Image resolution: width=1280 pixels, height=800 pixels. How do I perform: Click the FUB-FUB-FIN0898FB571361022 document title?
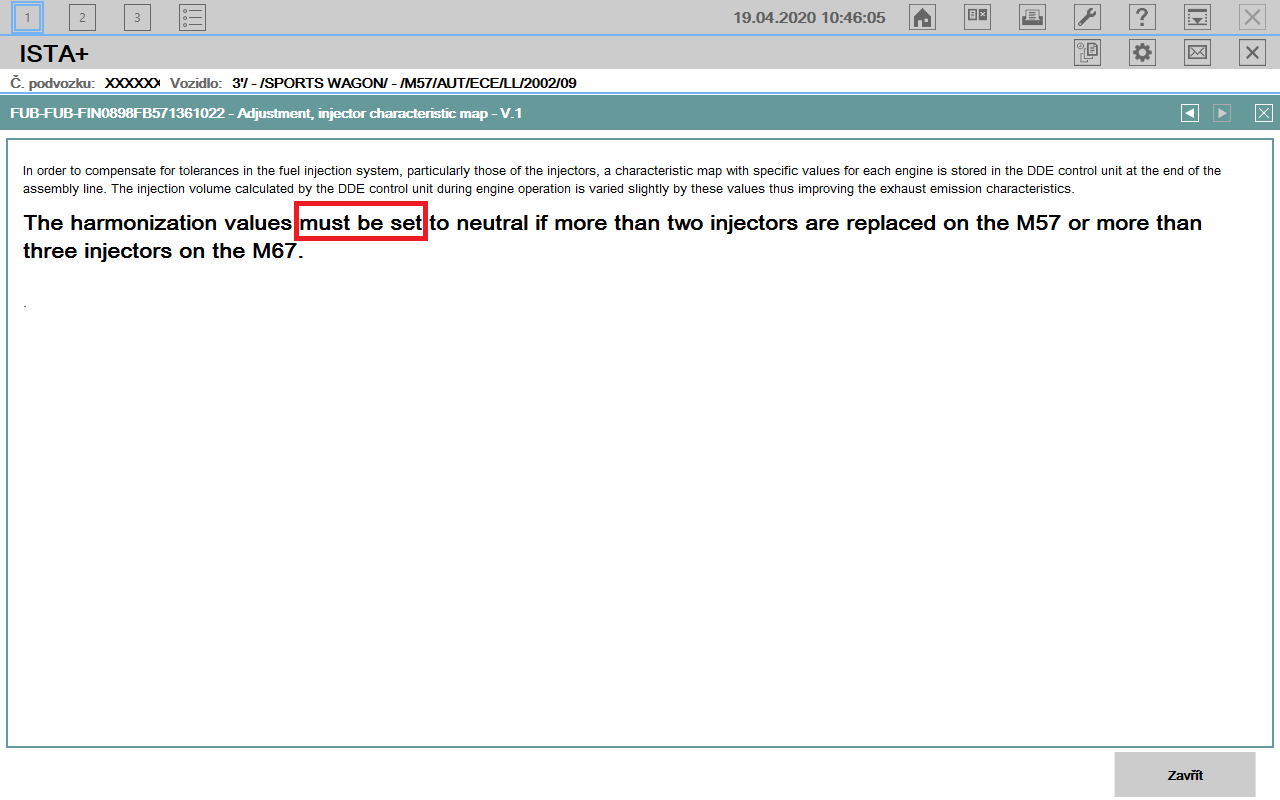[x=266, y=113]
